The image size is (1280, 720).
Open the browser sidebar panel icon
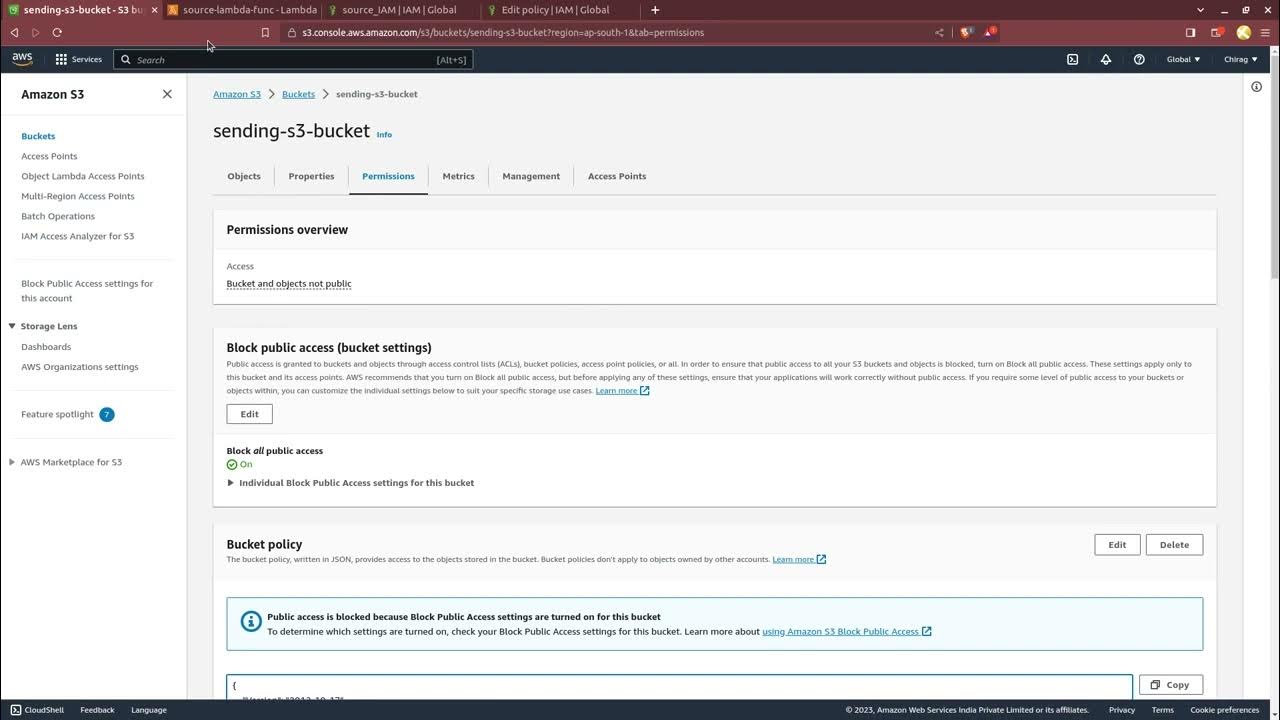coord(1190,32)
